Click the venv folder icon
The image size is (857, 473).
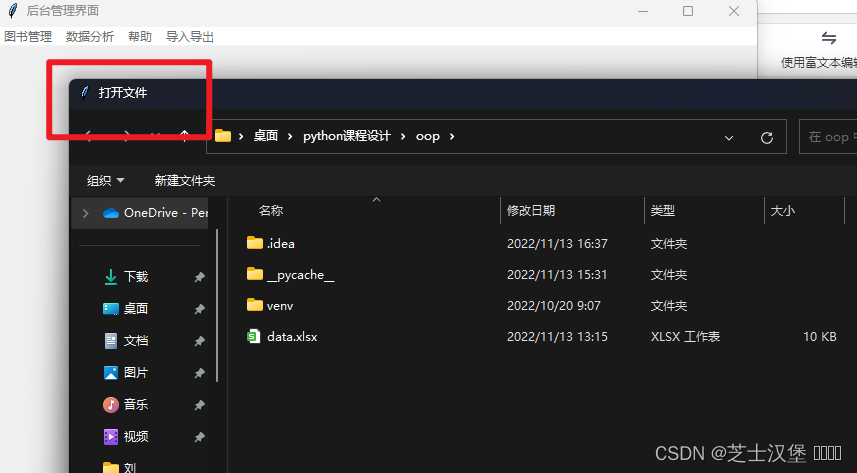click(x=255, y=305)
